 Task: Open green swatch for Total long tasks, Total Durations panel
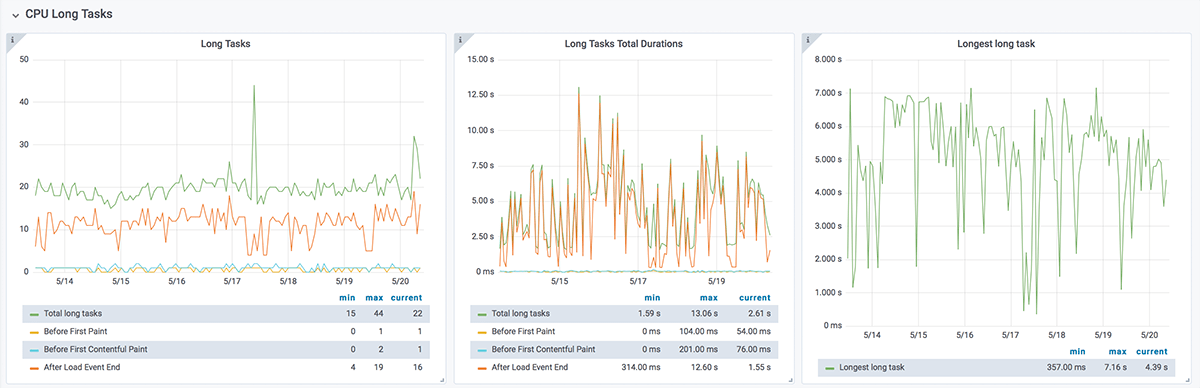(481, 314)
